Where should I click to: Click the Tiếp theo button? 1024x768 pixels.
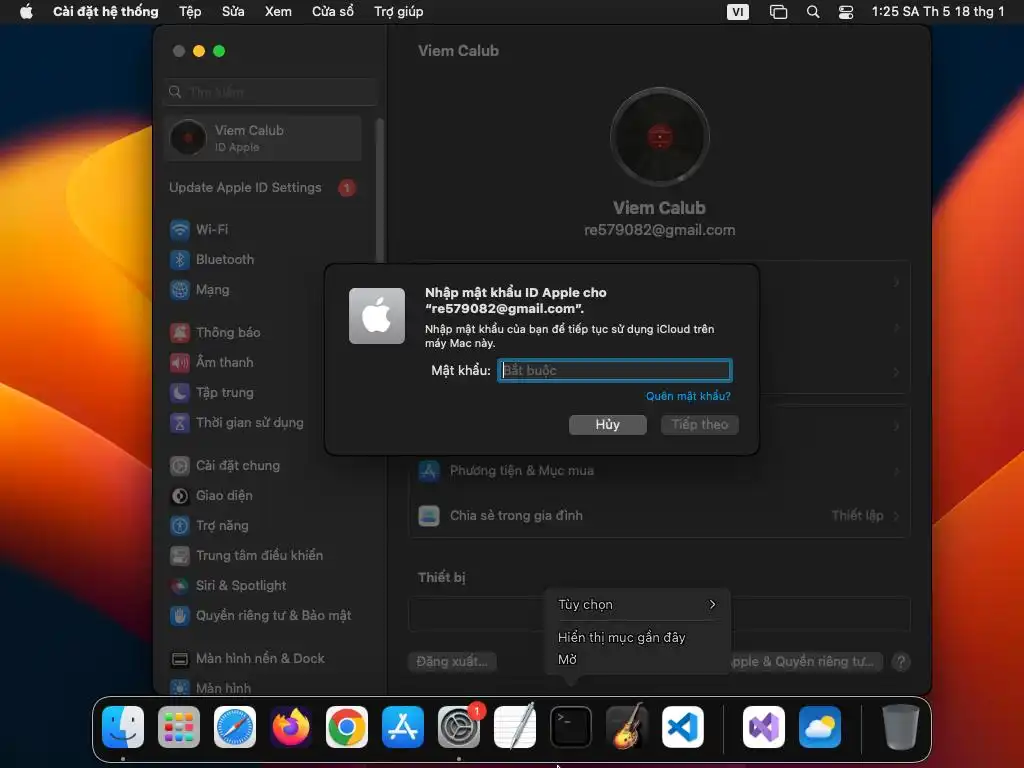click(x=699, y=424)
